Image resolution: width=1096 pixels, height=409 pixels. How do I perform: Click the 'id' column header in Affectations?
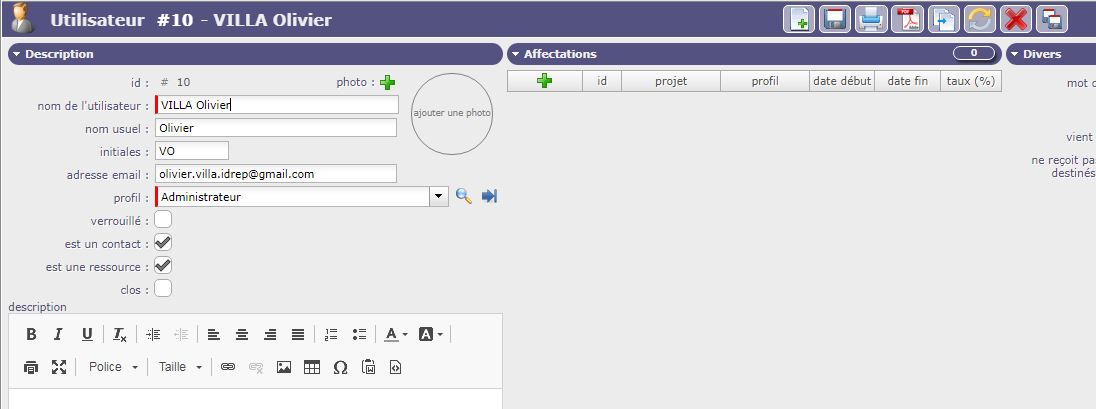click(602, 81)
